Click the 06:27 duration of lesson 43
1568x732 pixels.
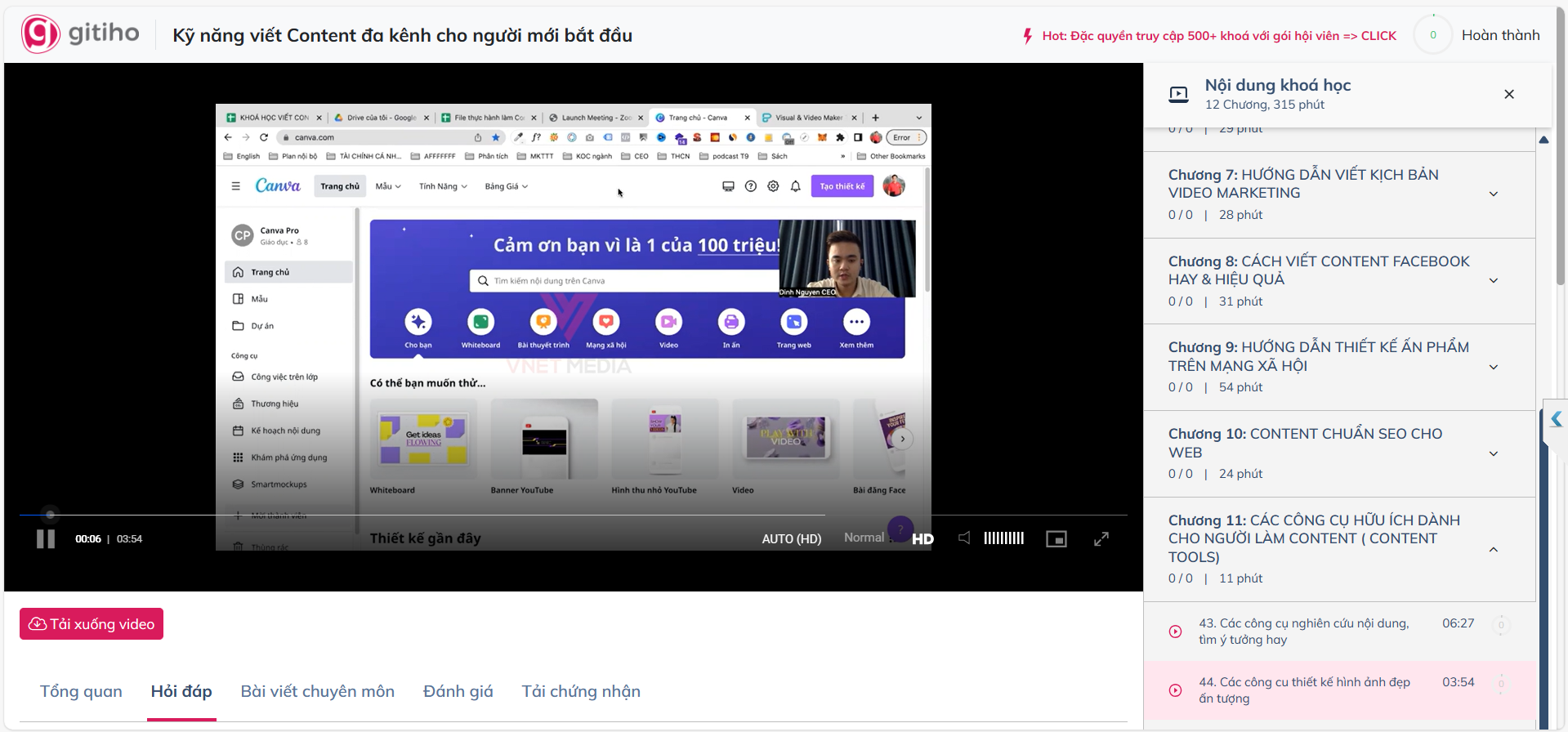coord(1459,623)
